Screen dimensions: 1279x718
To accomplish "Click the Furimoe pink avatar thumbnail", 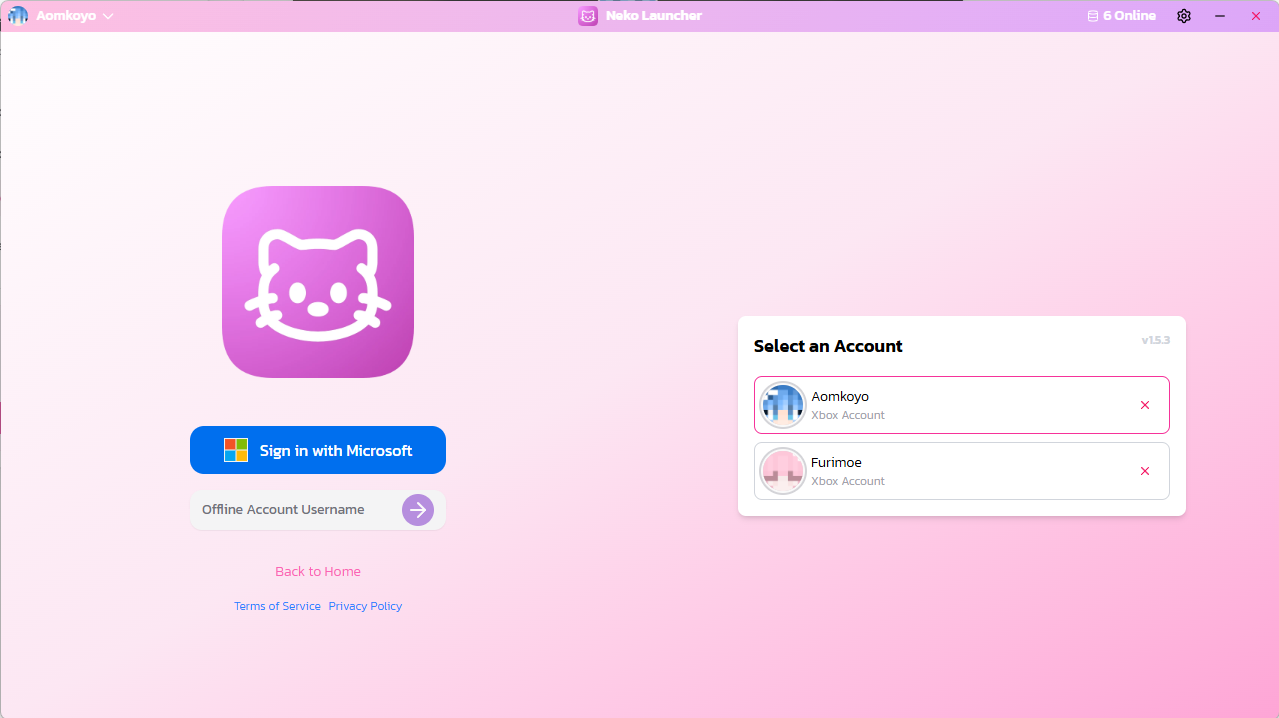I will [x=783, y=471].
